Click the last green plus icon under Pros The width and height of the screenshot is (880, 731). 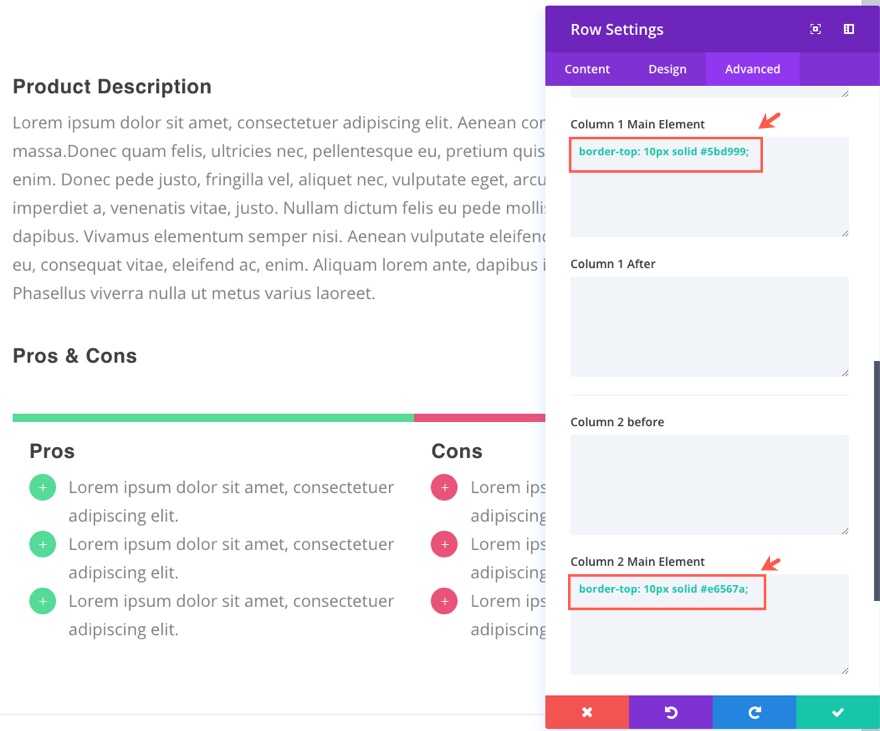coord(42,602)
